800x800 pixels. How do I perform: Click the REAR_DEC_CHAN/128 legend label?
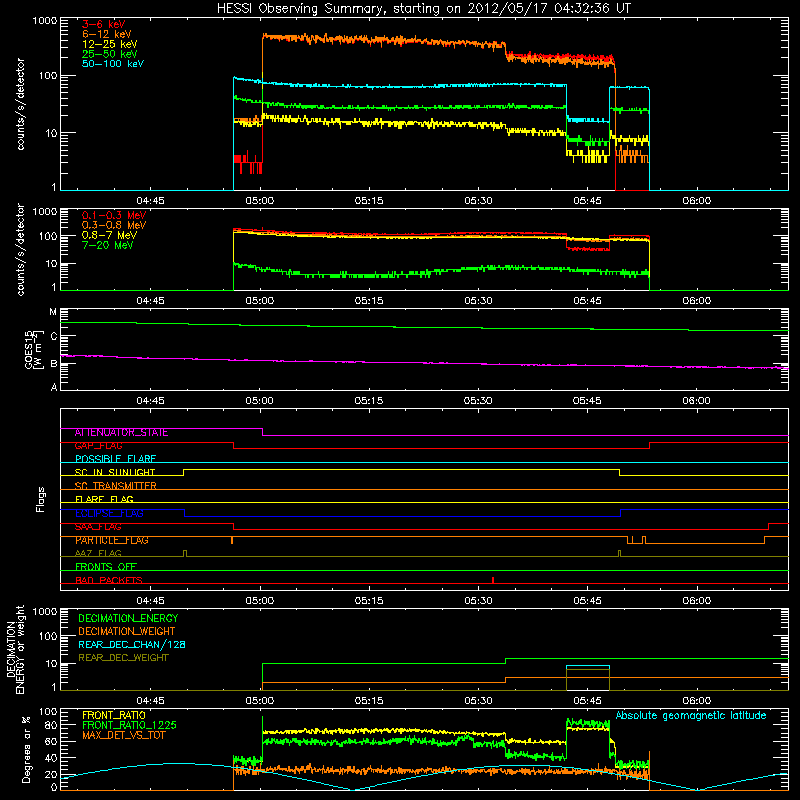pos(132,645)
